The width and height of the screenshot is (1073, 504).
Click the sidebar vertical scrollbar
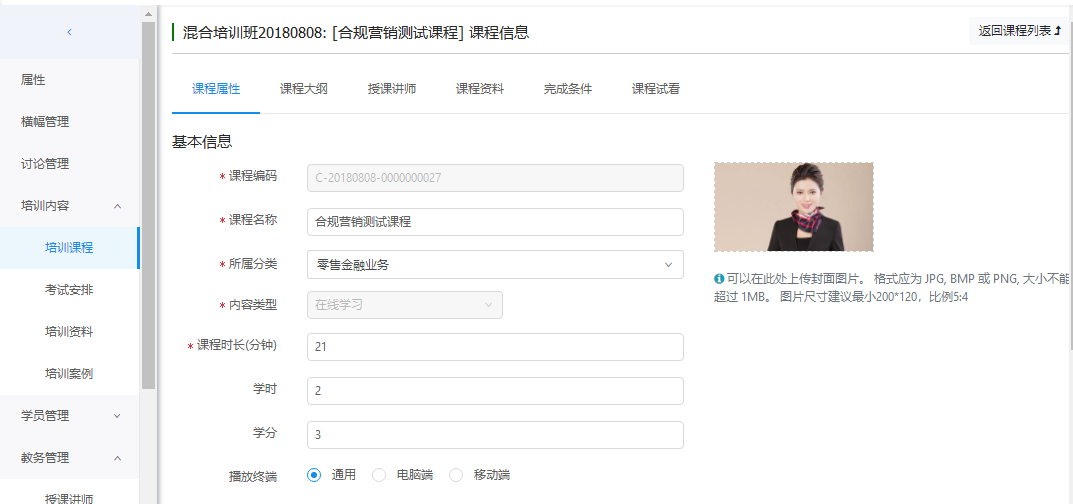[149, 200]
